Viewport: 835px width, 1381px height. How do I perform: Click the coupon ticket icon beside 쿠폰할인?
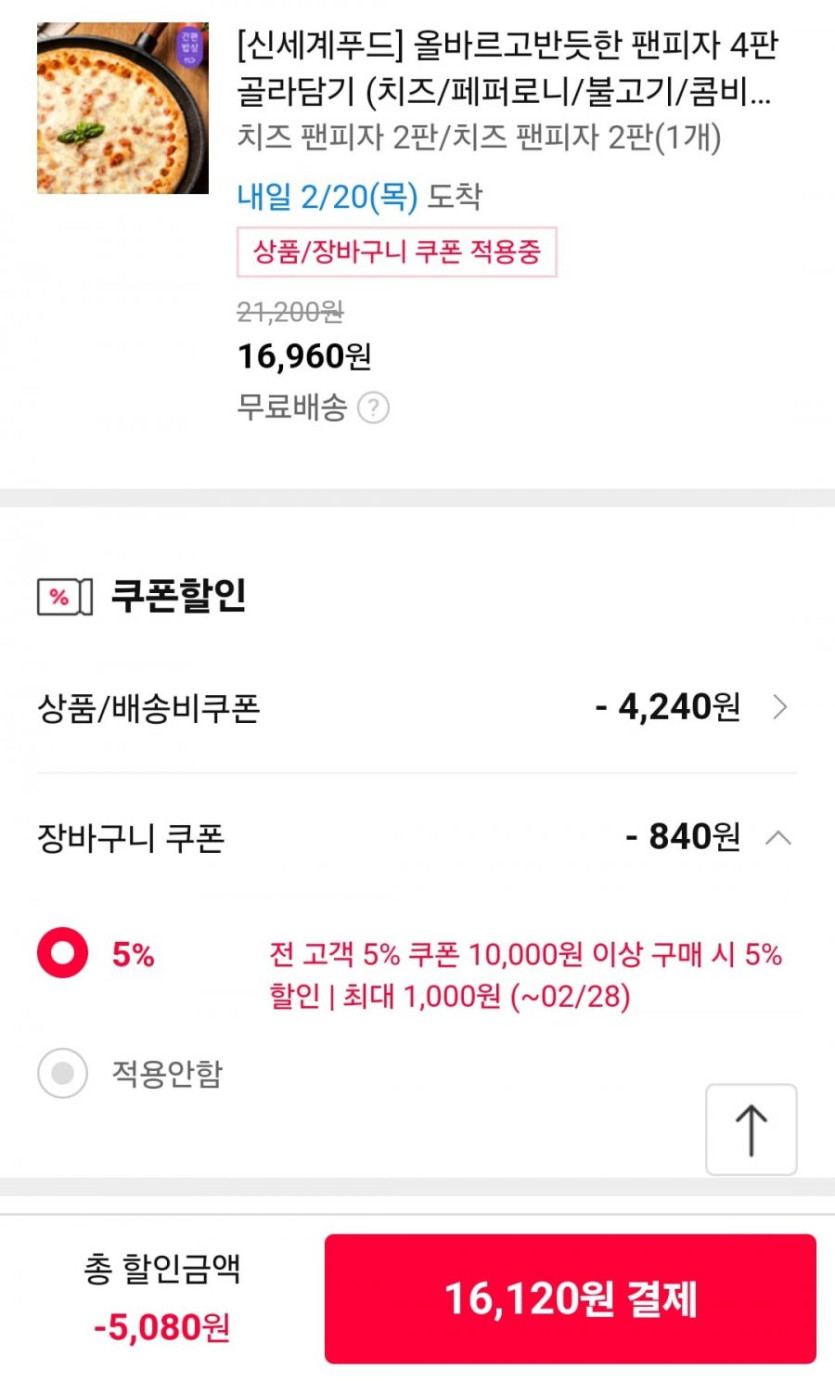coord(64,597)
